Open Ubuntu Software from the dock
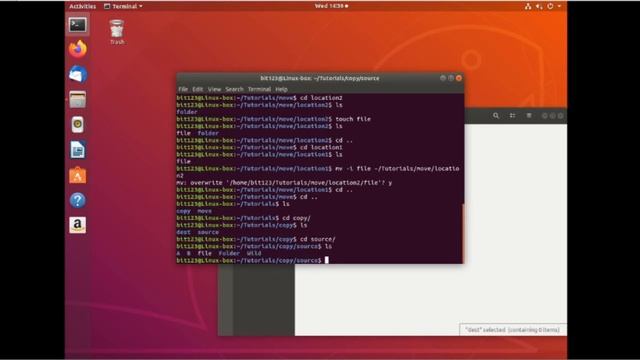The height and width of the screenshot is (360, 640). pyautogui.click(x=78, y=175)
